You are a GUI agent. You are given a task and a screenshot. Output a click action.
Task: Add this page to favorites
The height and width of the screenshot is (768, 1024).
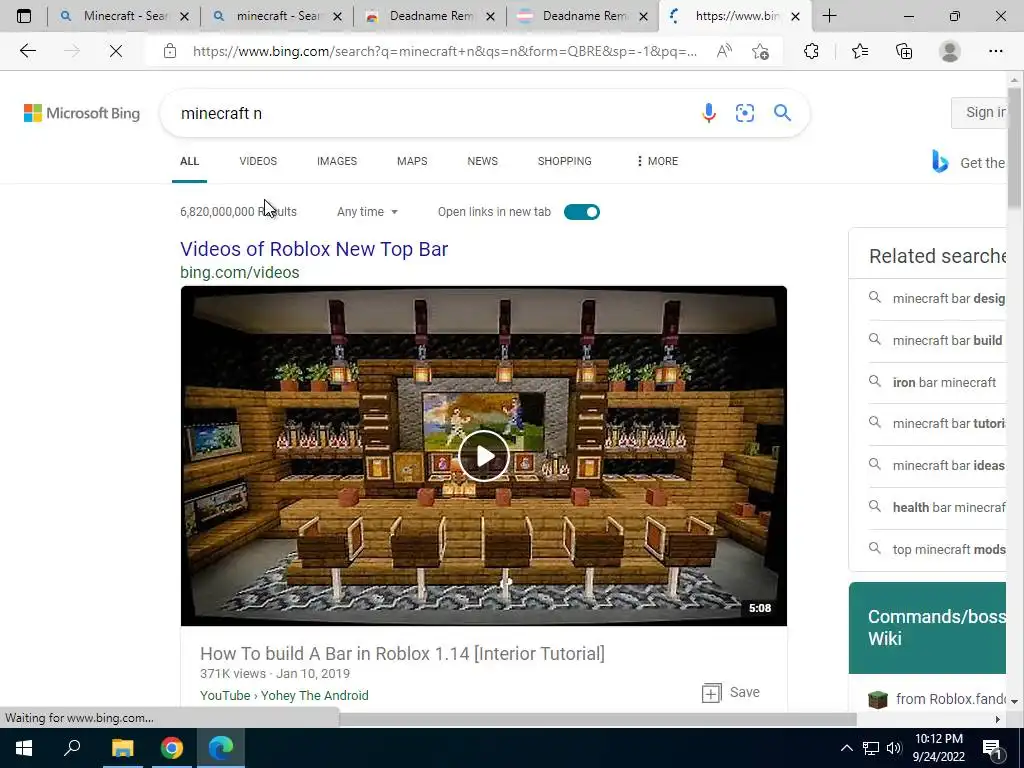pos(760,51)
